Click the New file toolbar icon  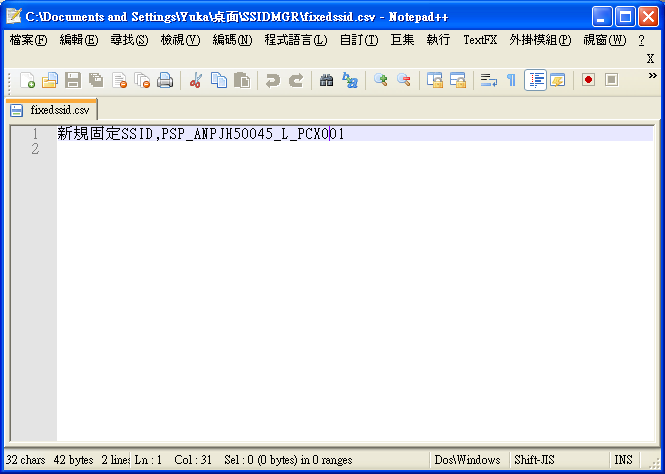click(x=27, y=80)
